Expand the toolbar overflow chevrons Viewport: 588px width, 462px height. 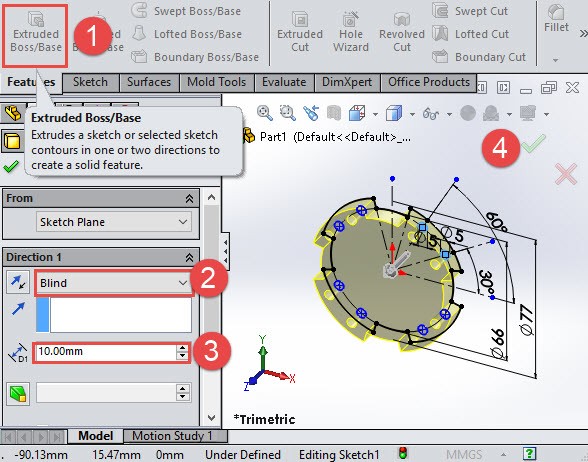tap(583, 34)
